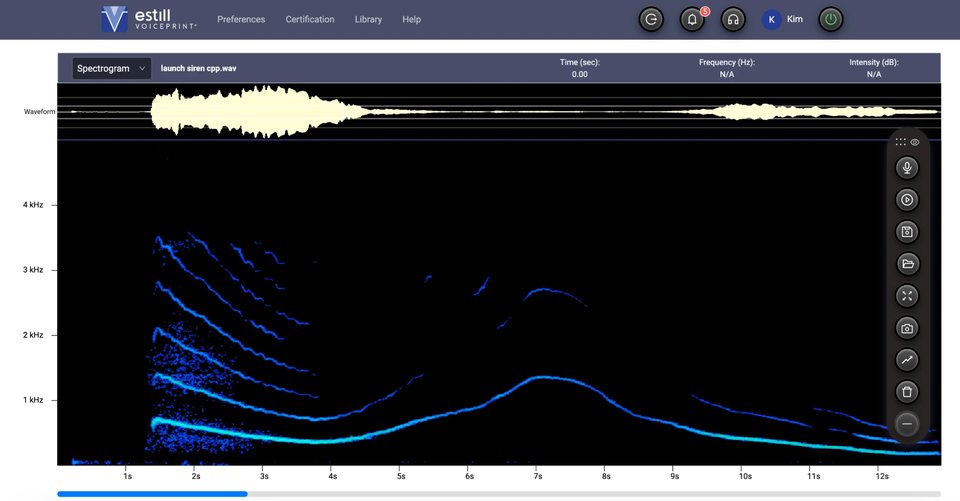Start recording with the microphone icon
Screen dimensions: 960x501
907,168
